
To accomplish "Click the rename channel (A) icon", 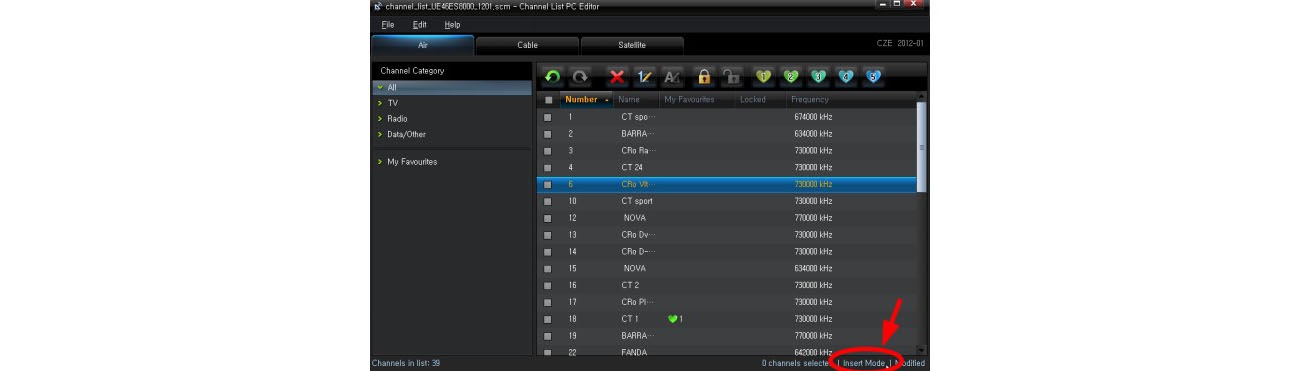I will [x=672, y=77].
